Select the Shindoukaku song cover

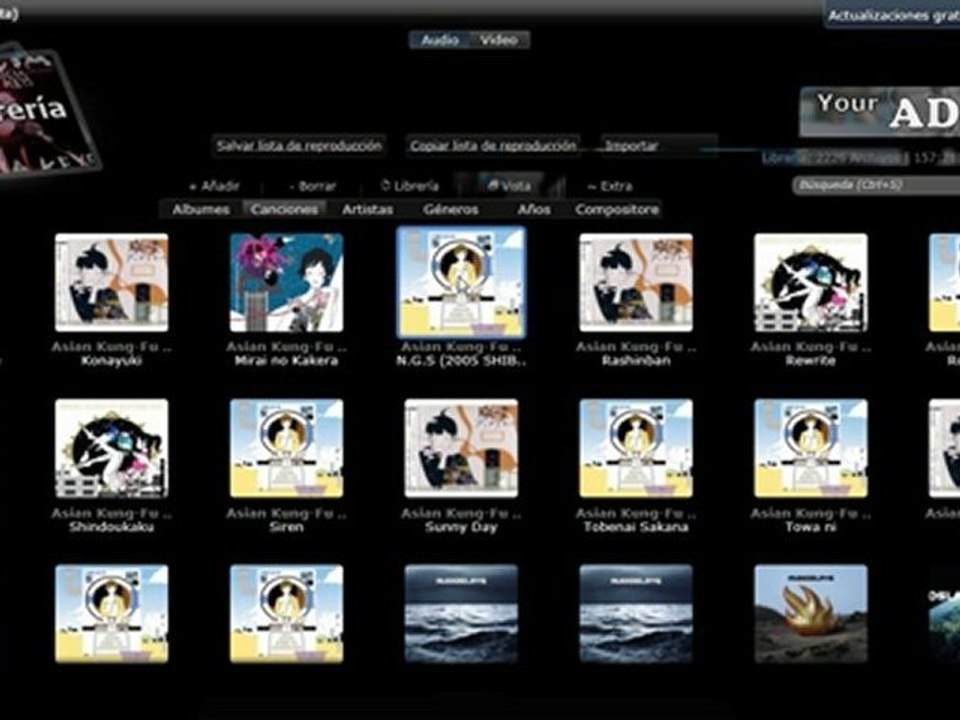(111, 448)
